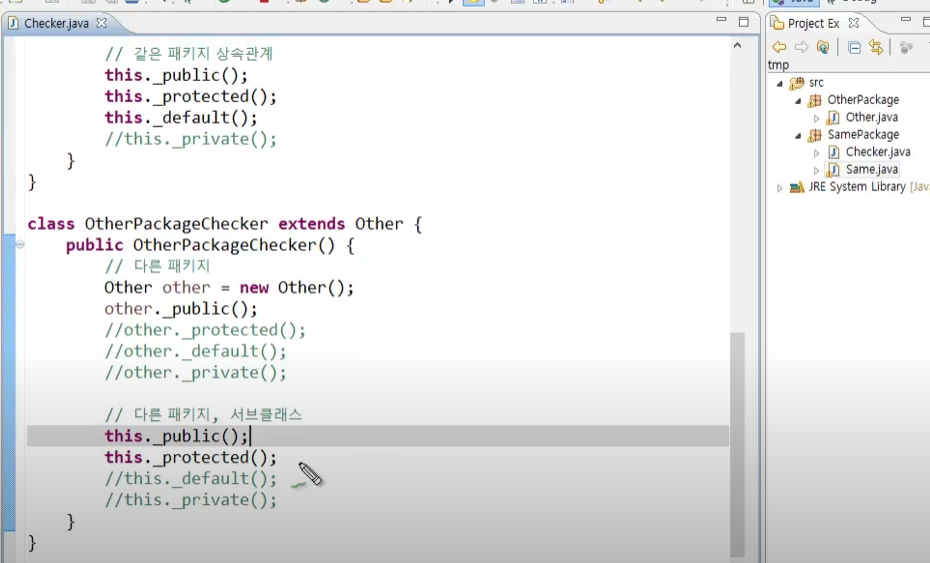This screenshot has width=930, height=563.
Task: Collapse the SamePackage tree node
Action: point(798,136)
